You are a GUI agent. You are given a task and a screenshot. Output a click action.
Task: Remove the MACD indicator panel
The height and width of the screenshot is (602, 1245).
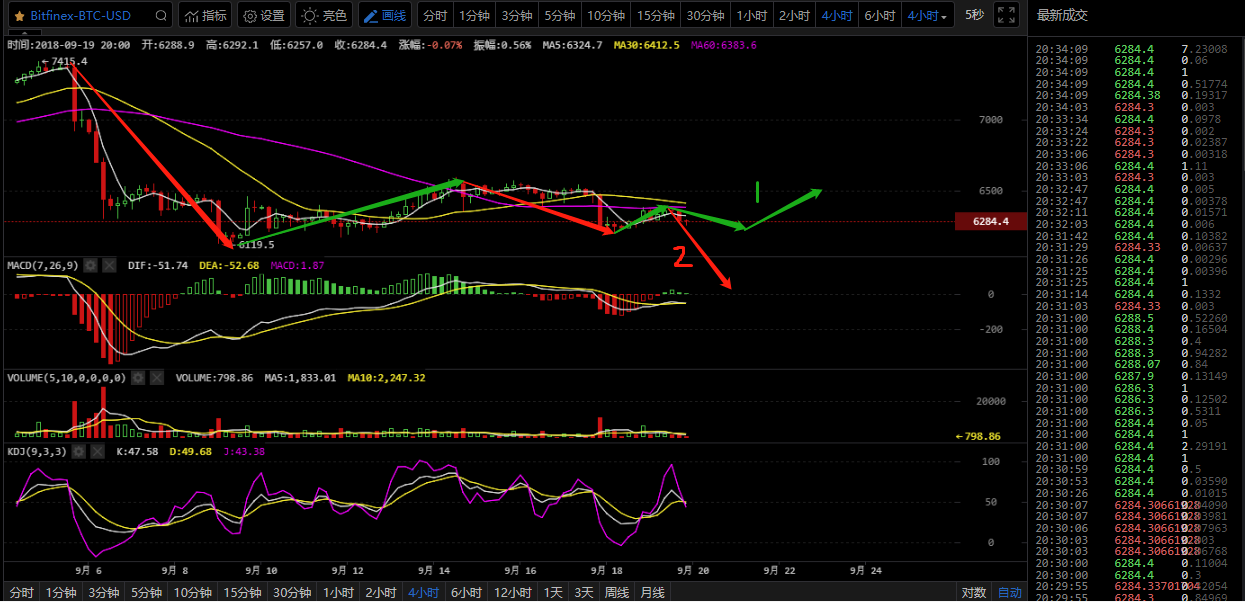107,265
